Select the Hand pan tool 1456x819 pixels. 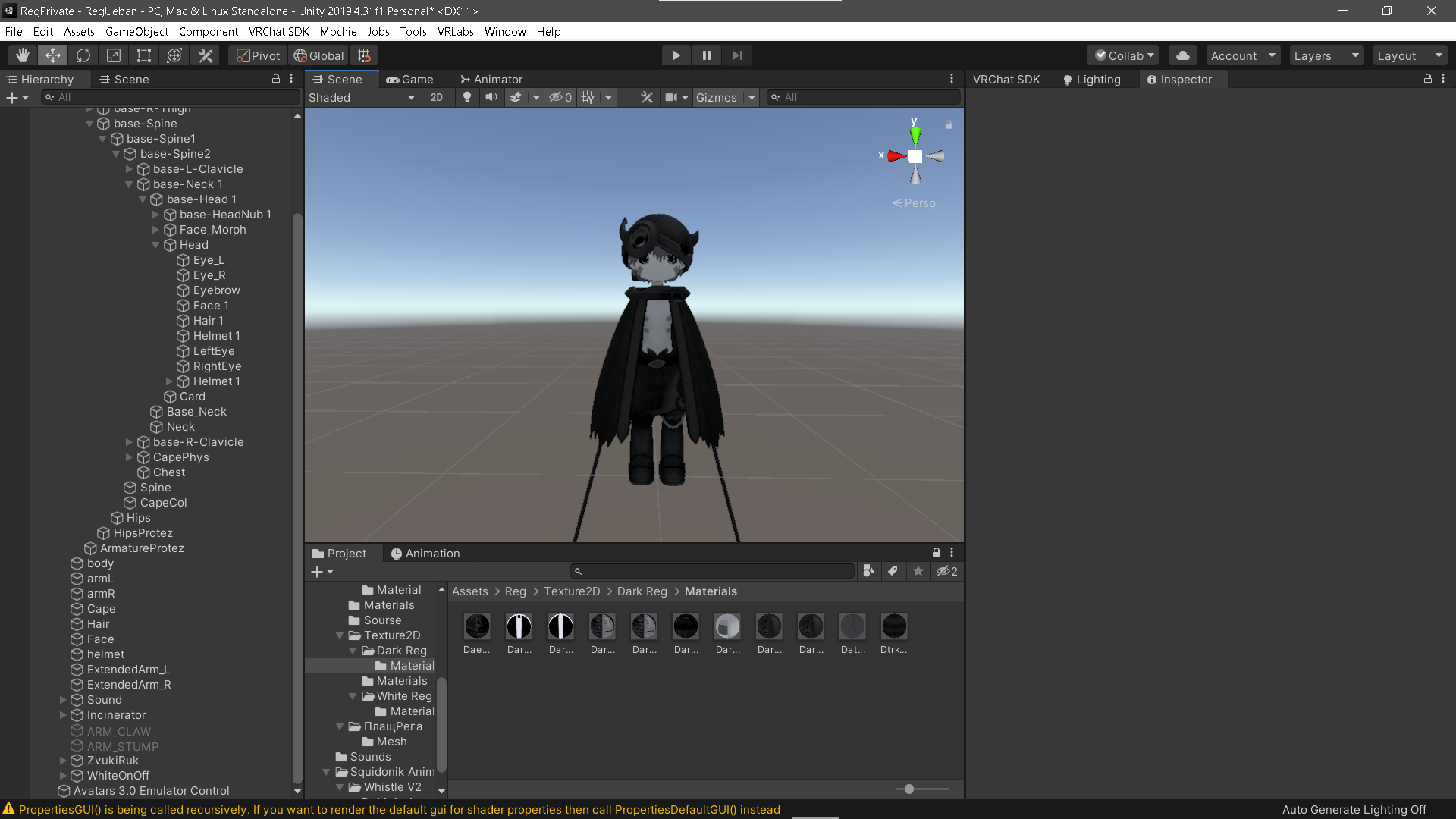click(x=22, y=55)
